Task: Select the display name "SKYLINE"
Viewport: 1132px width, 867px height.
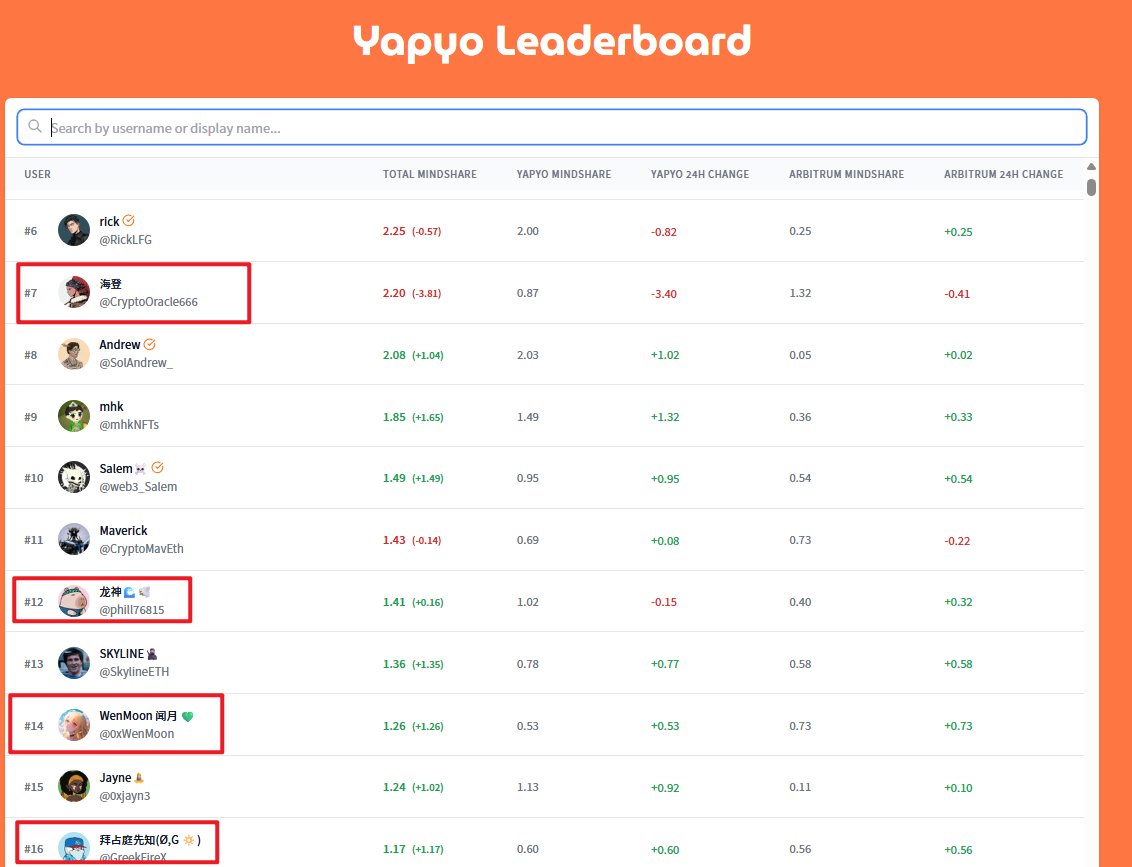Action: [122, 654]
